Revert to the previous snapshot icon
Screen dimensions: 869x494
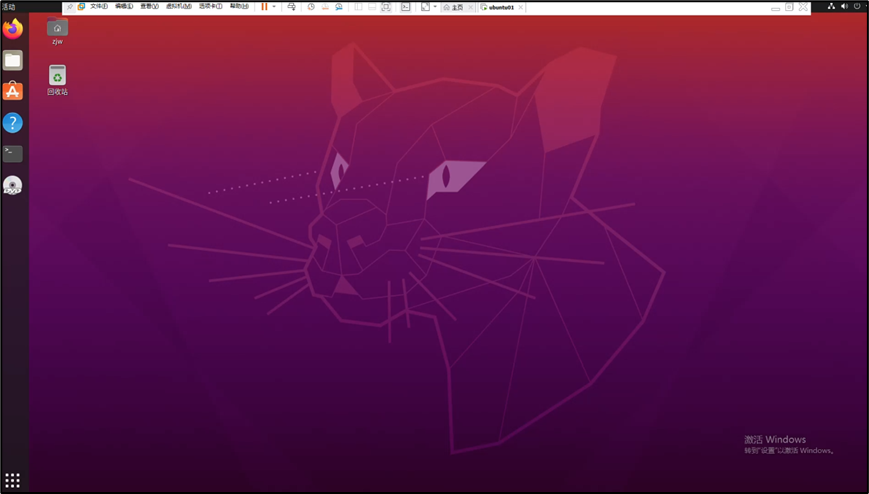coord(325,7)
